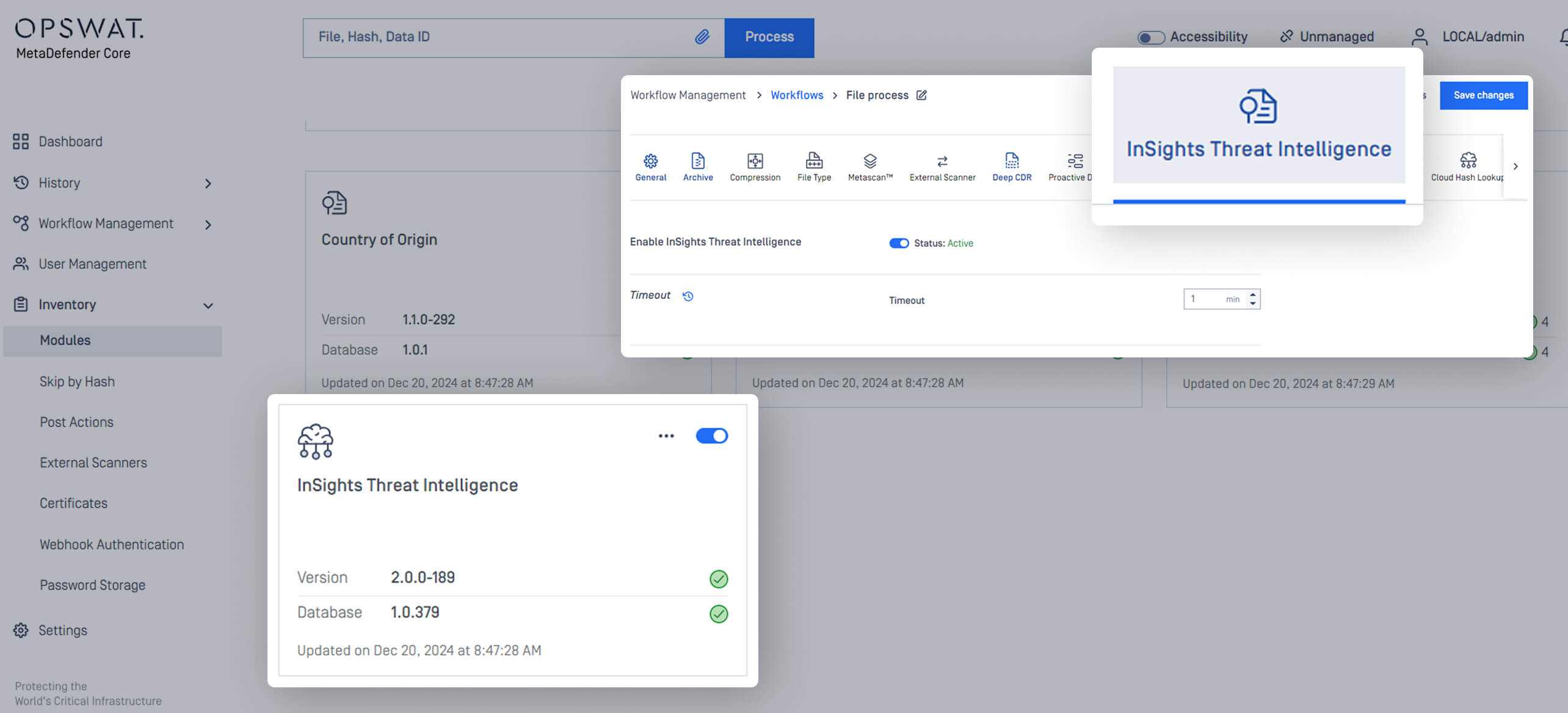Expand the History sidebar section

208,183
